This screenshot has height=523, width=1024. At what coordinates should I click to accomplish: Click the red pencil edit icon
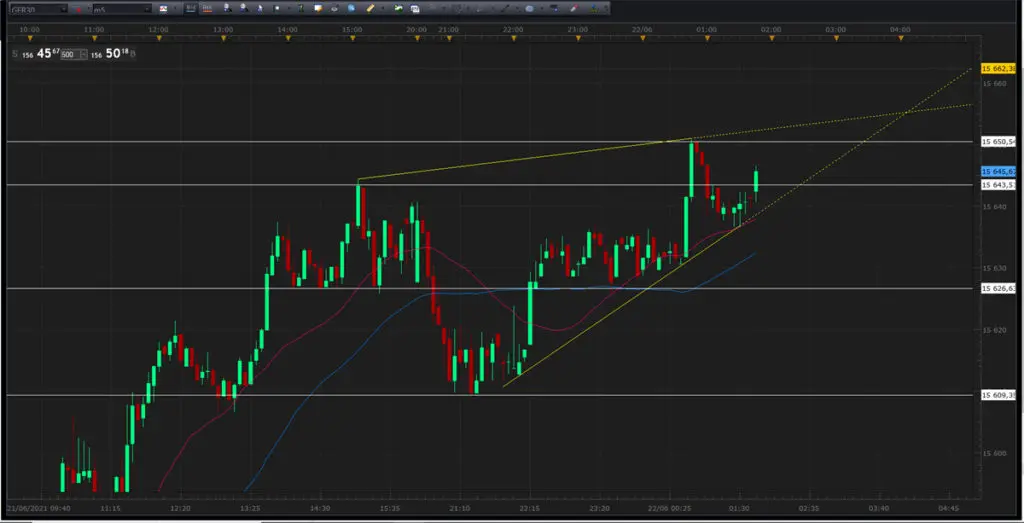tap(573, 8)
